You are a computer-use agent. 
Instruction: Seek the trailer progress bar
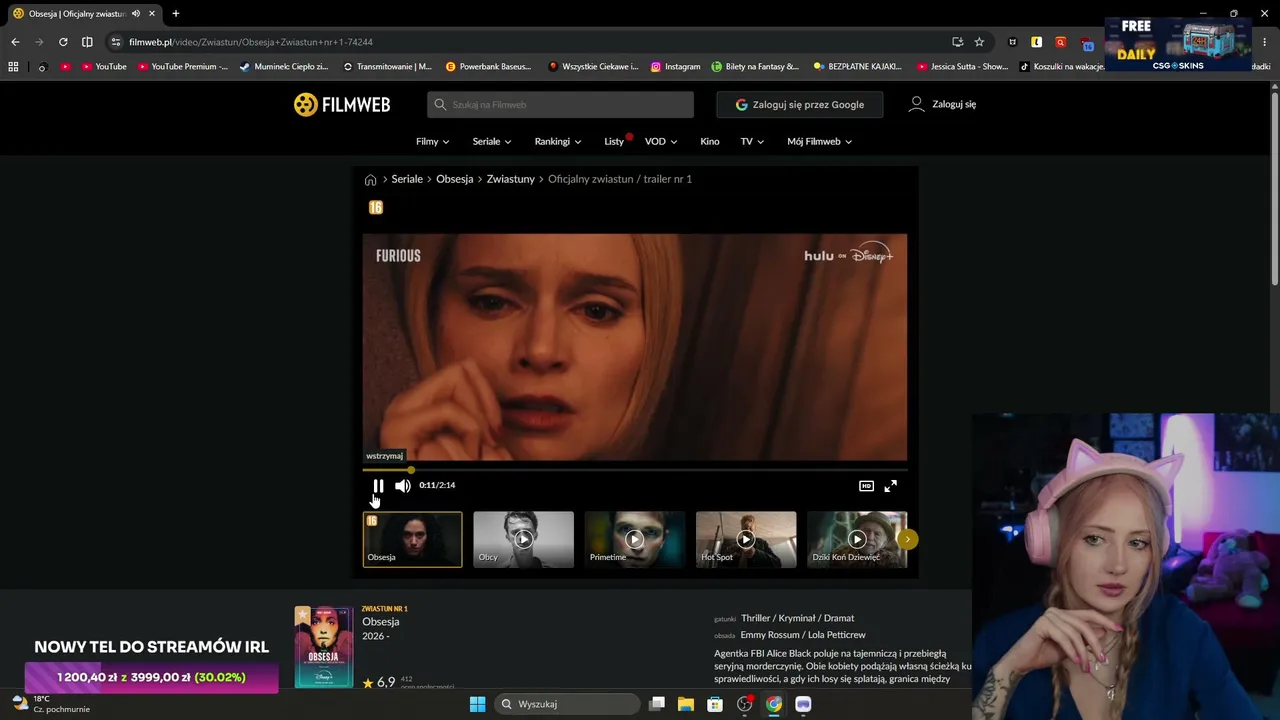point(635,470)
